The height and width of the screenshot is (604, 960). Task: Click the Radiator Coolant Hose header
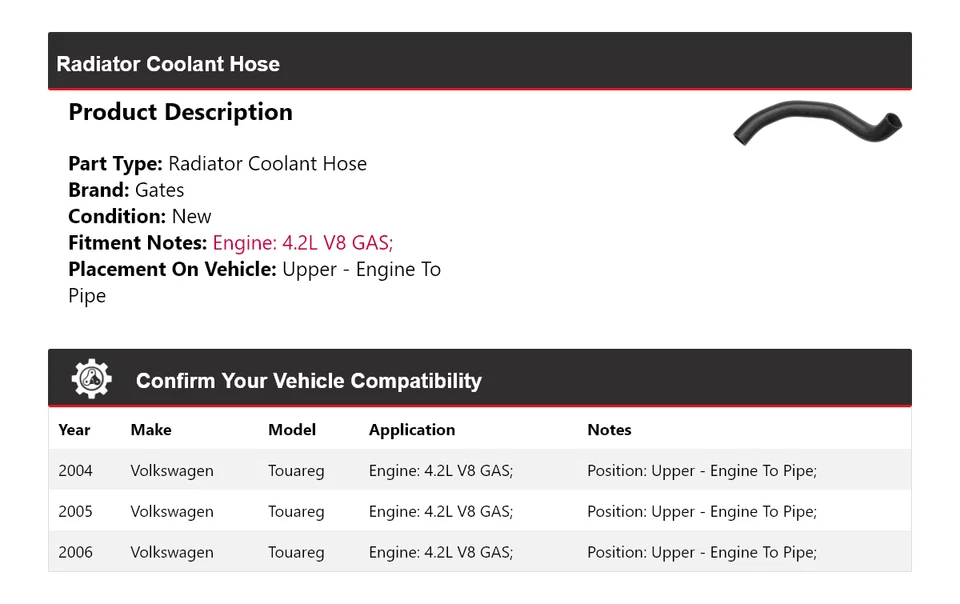click(168, 64)
